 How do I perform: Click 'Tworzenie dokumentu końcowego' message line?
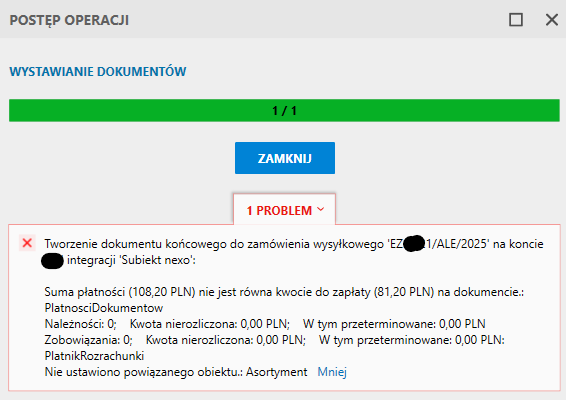(294, 244)
